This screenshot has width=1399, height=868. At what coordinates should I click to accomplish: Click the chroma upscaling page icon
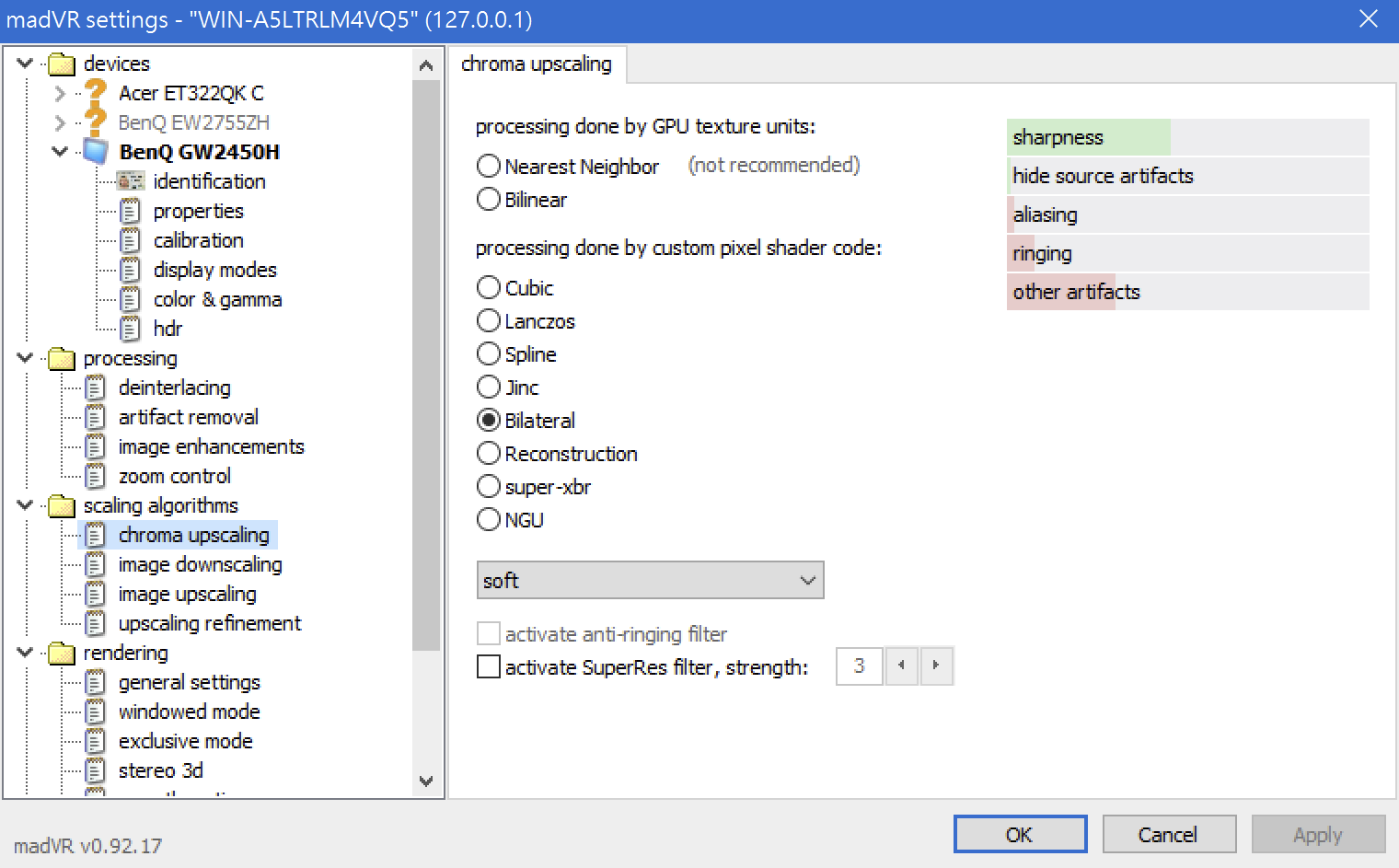(x=96, y=535)
